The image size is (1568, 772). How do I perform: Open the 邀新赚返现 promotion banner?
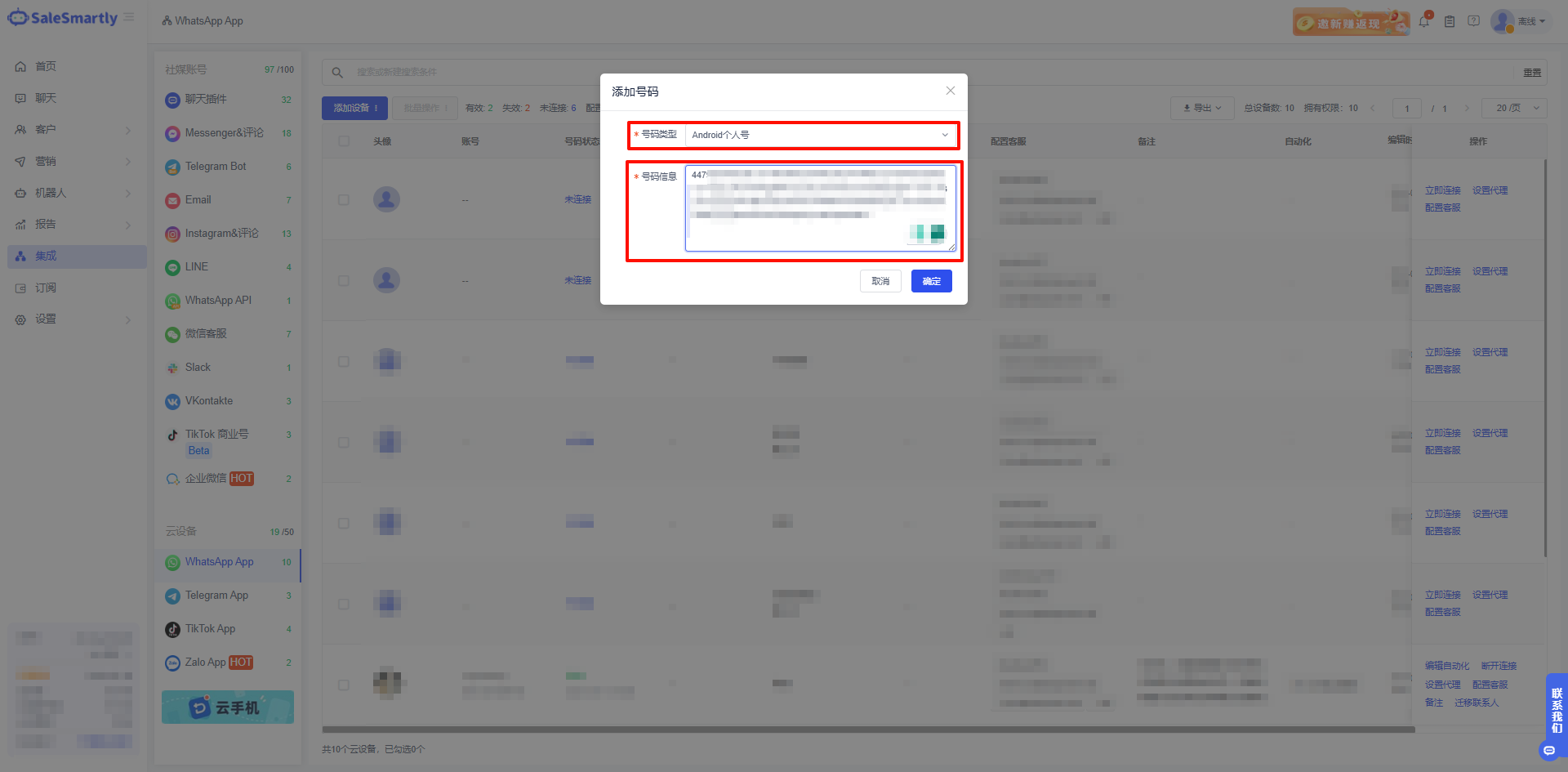1351,22
